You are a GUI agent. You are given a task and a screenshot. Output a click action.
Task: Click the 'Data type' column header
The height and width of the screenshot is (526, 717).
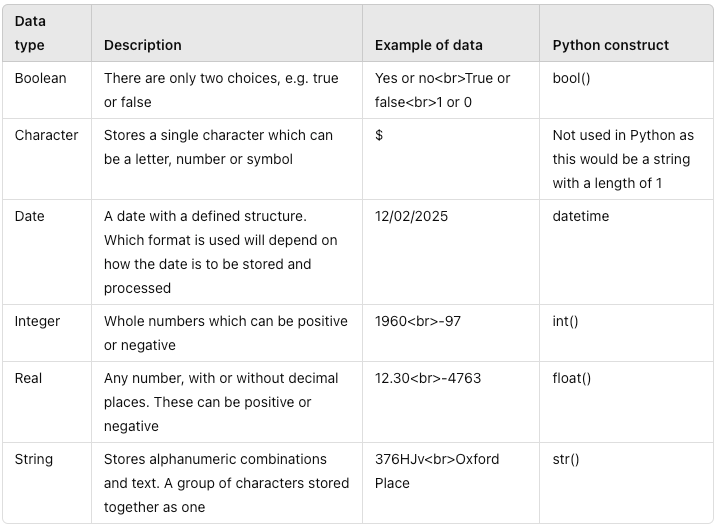(30, 33)
